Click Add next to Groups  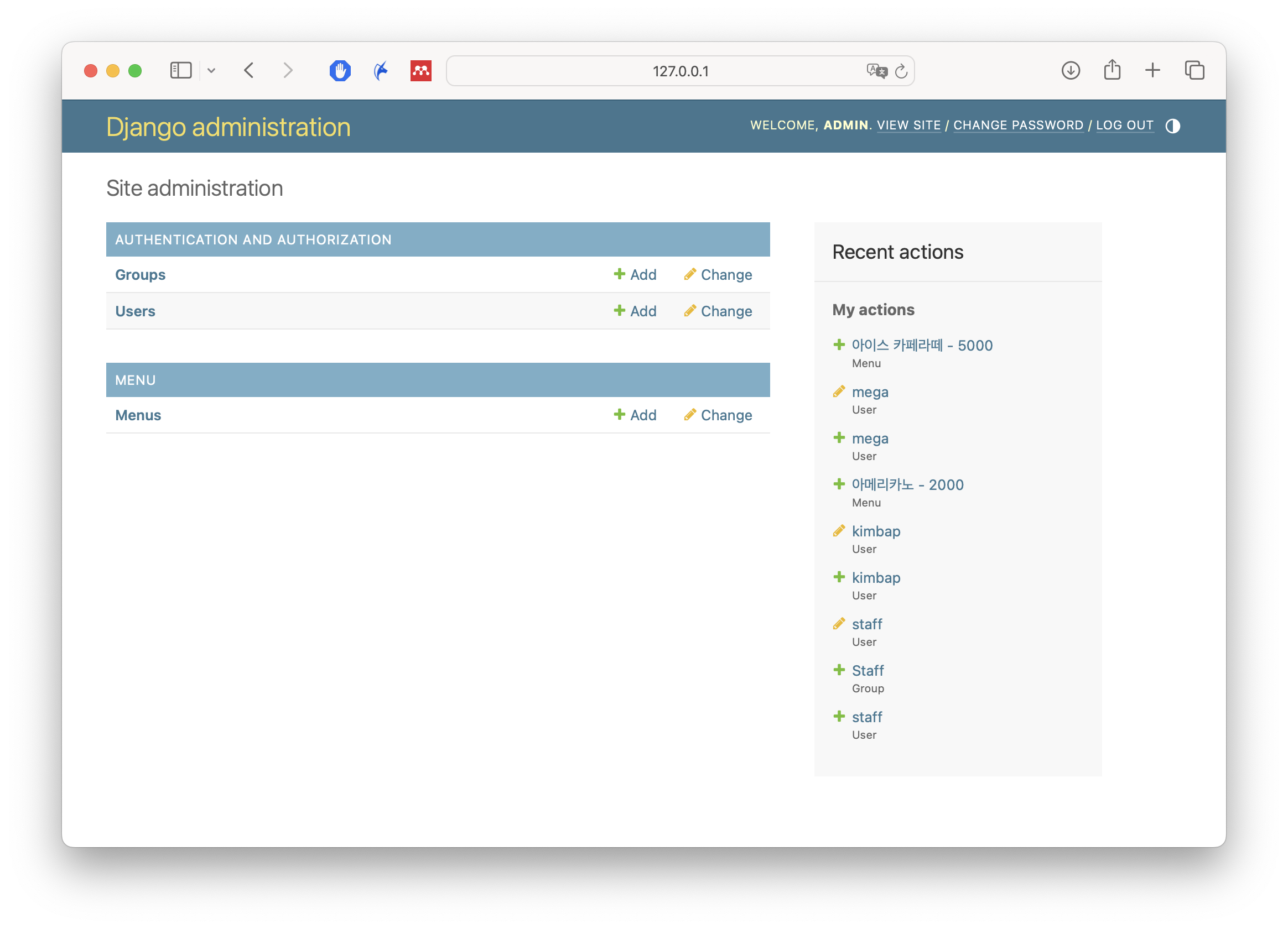tap(635, 275)
